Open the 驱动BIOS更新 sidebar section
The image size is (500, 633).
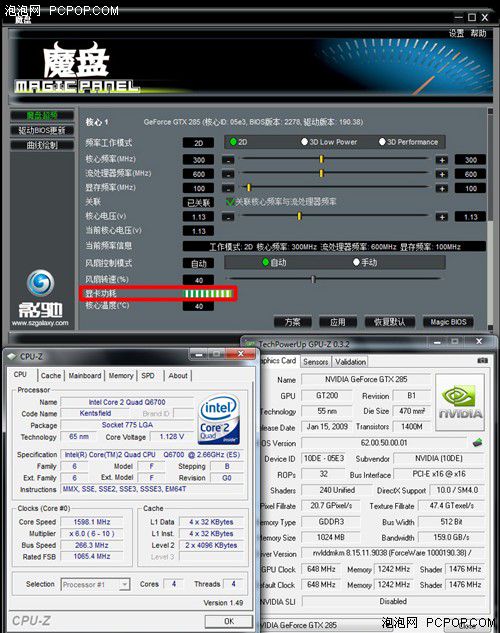[42, 130]
